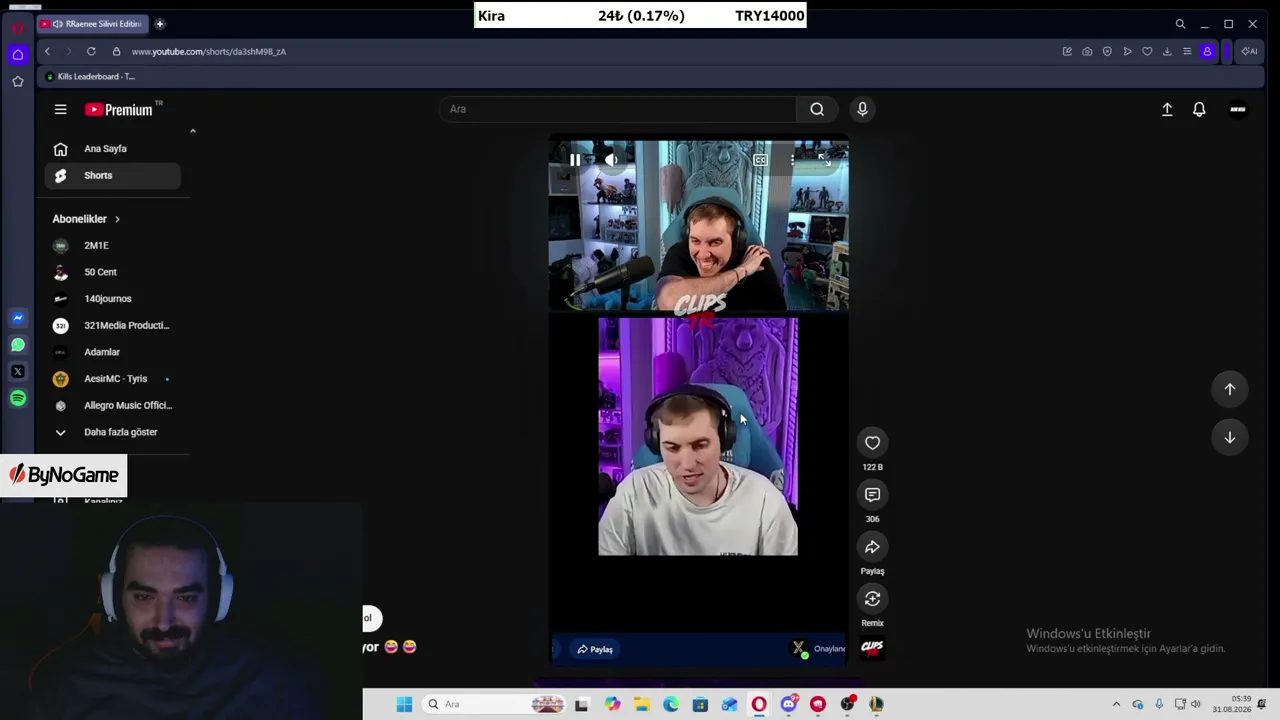
Task: Expand the Short to fullscreen
Action: pyautogui.click(x=824, y=160)
